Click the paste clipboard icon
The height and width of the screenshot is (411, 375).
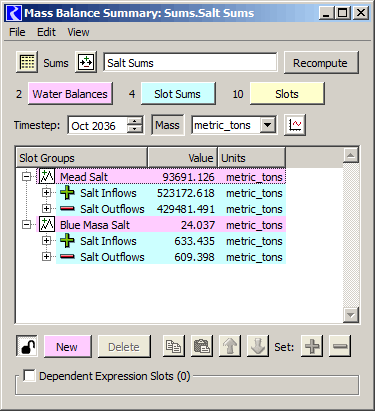pos(202,346)
